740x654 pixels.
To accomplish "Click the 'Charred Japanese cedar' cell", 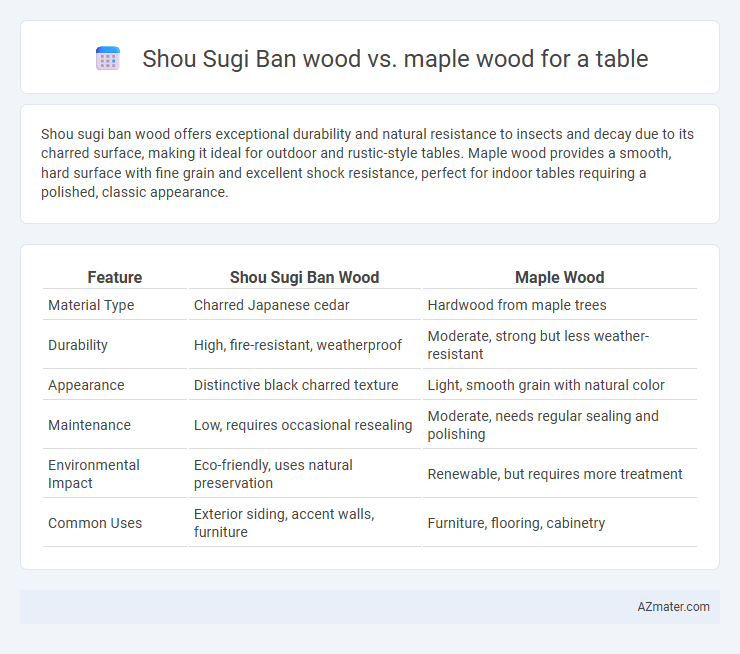I will [271, 305].
